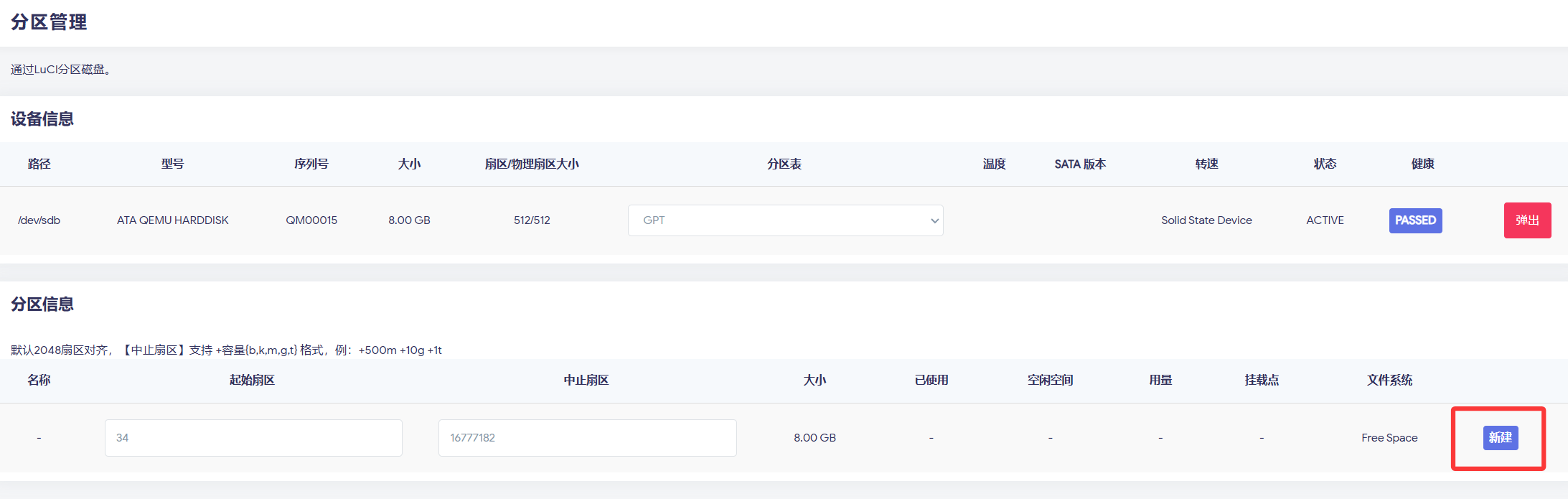Click the red 弹出 eject button
The image size is (1568, 499).
pos(1527,220)
